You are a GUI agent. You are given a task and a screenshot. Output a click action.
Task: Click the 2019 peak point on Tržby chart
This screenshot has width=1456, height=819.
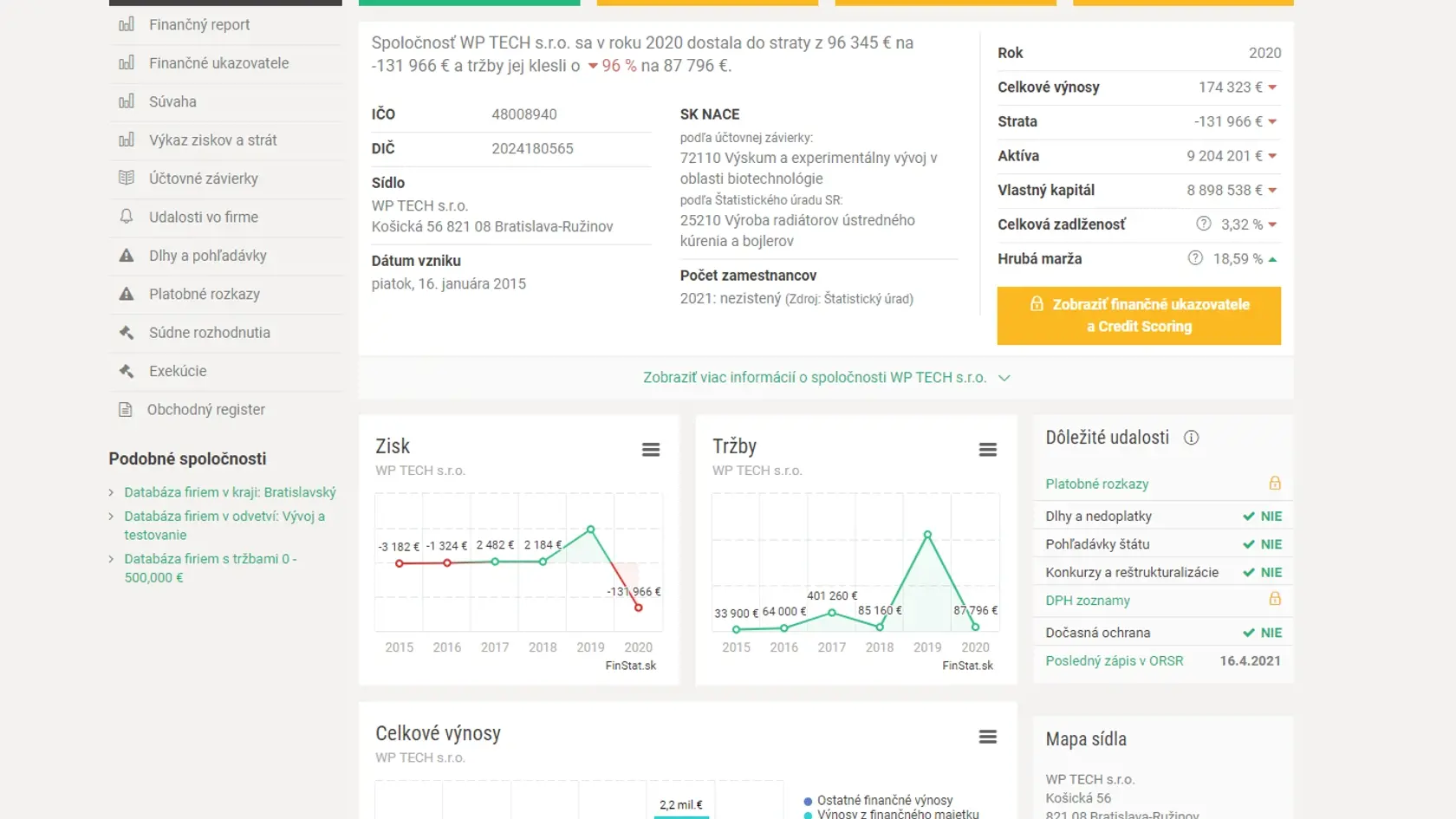[927, 535]
